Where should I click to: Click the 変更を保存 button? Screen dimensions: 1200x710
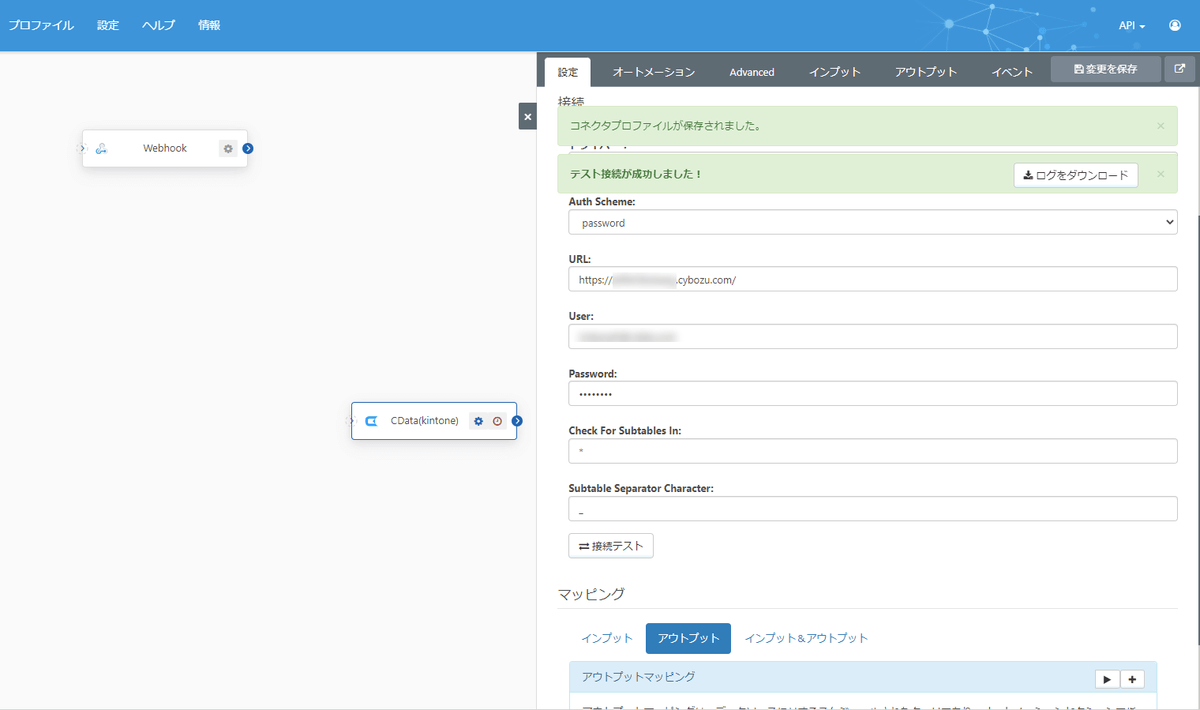point(1106,69)
